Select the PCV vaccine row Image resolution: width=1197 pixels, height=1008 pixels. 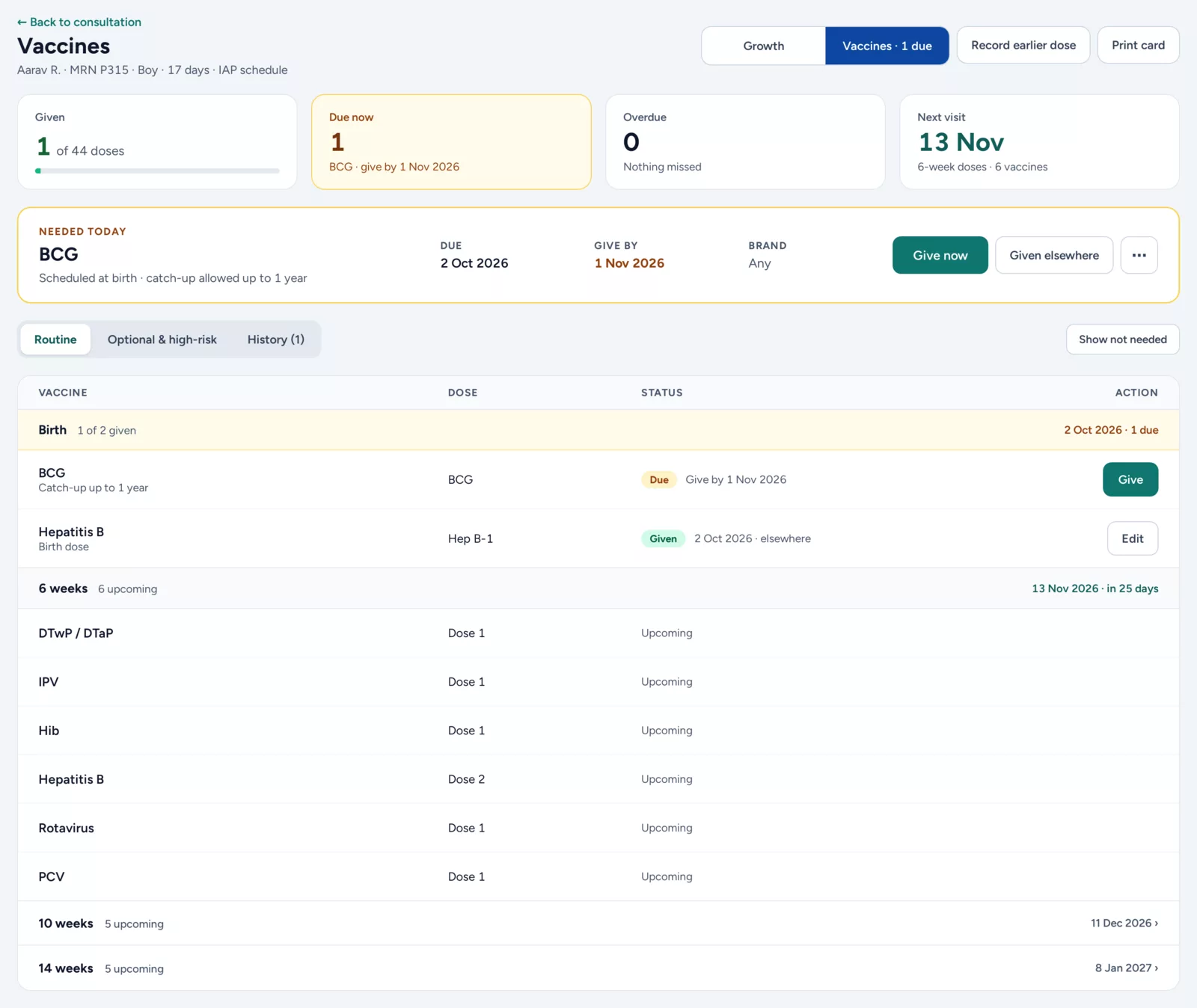point(598,876)
